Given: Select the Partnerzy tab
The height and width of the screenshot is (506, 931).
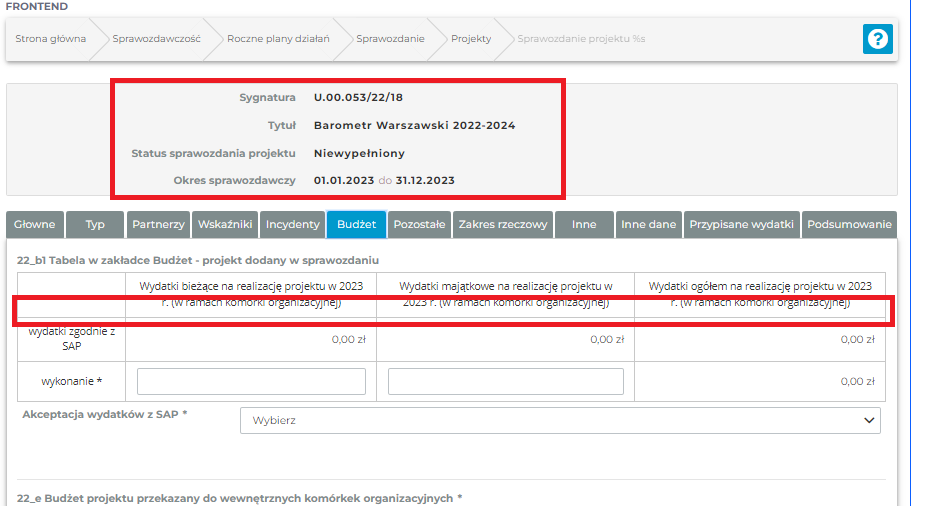Looking at the screenshot, I should tap(158, 225).
